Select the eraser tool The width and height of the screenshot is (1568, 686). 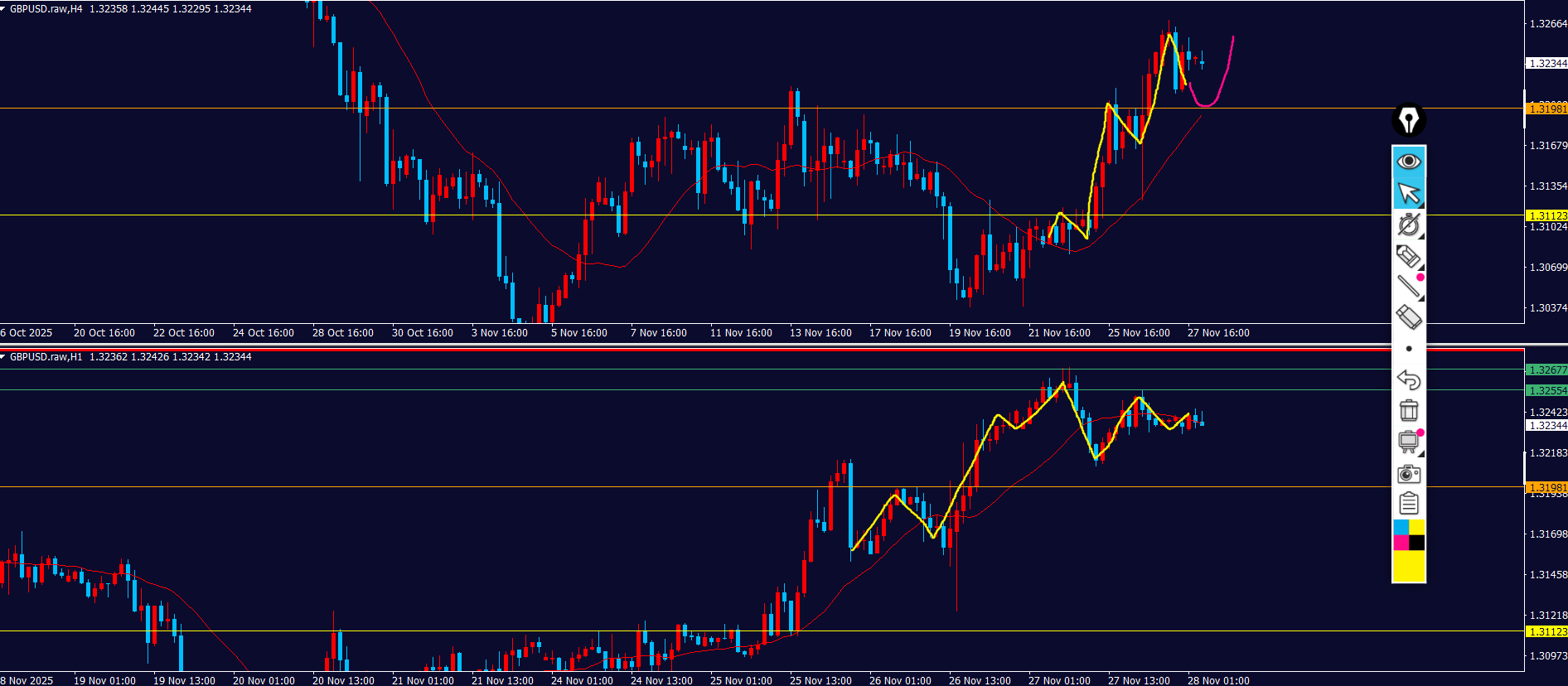1408,317
